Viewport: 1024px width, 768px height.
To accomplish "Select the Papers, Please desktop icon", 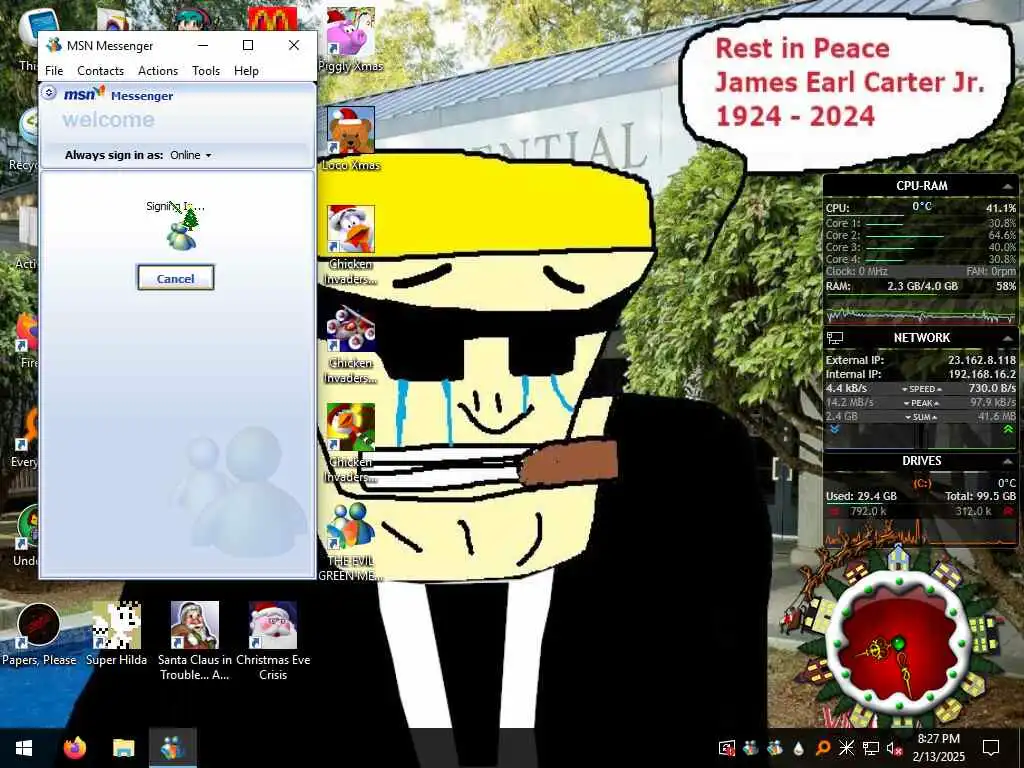I will 39,635.
